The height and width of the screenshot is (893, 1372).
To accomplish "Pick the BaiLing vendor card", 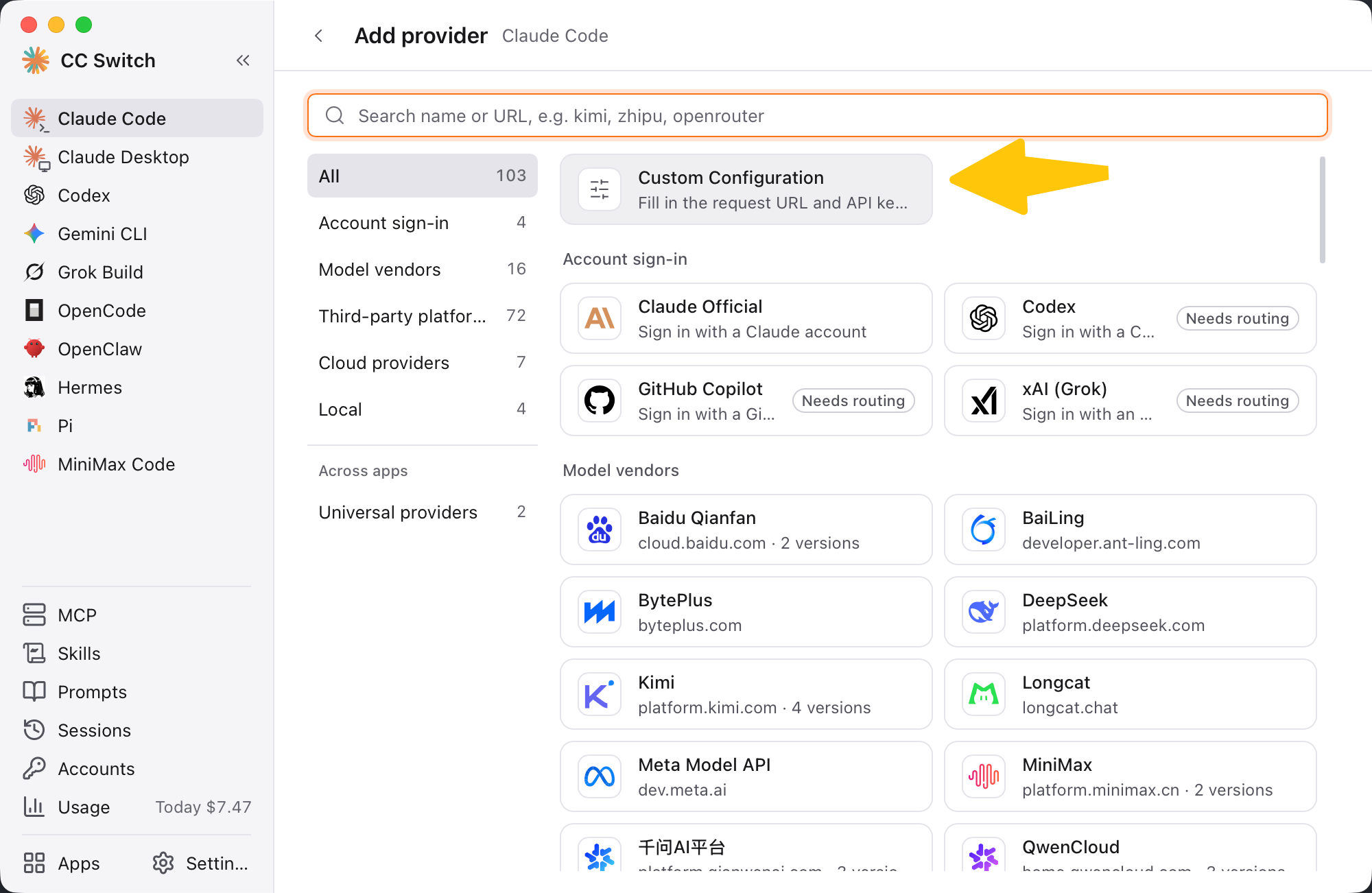I will 1131,529.
